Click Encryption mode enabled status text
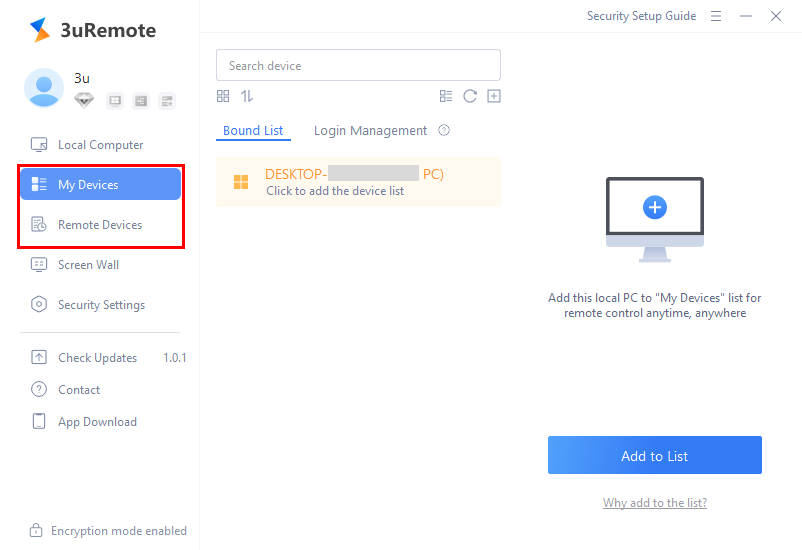Image resolution: width=802 pixels, height=550 pixels. (119, 531)
